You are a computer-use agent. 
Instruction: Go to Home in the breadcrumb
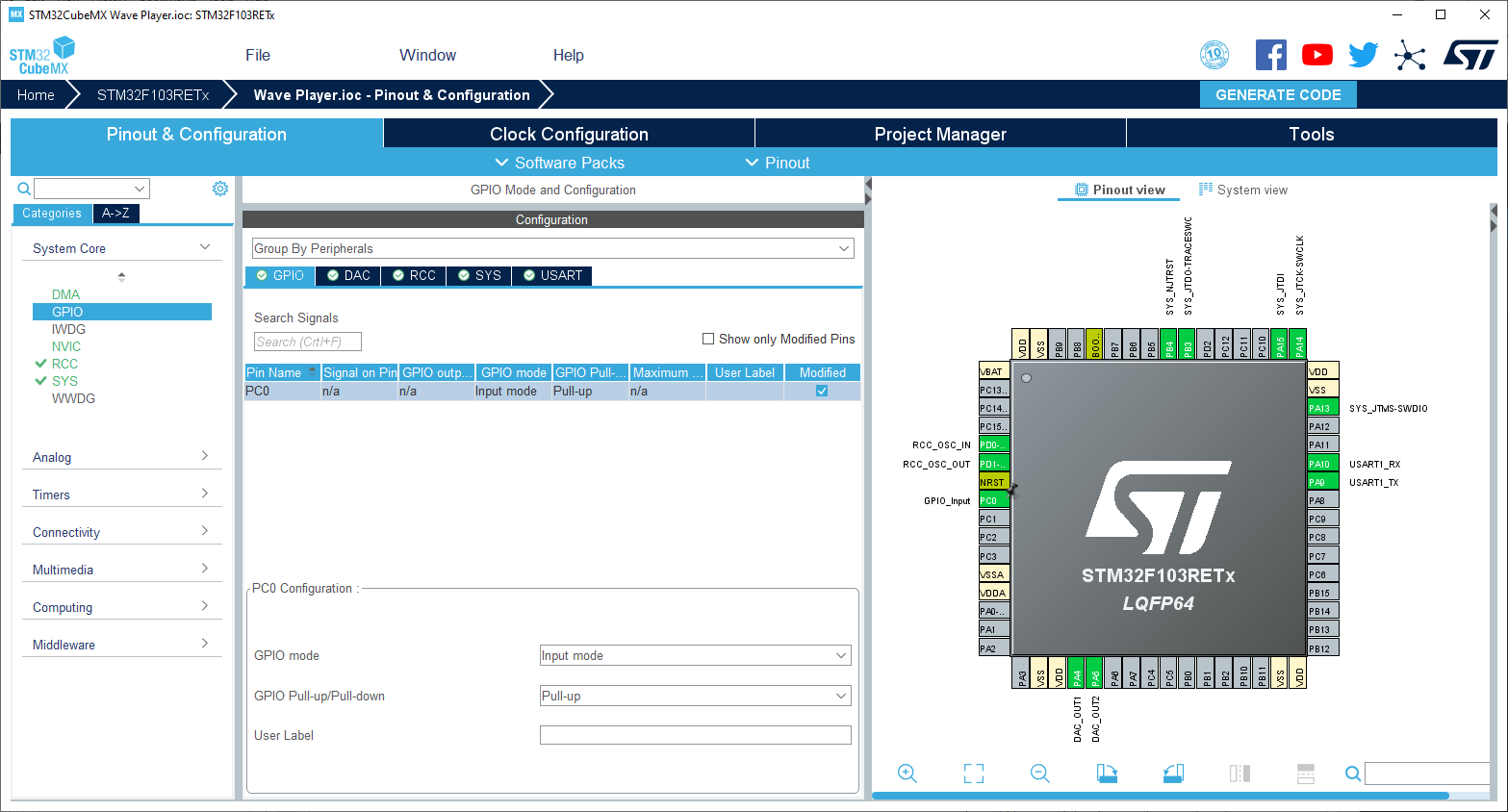(x=36, y=94)
